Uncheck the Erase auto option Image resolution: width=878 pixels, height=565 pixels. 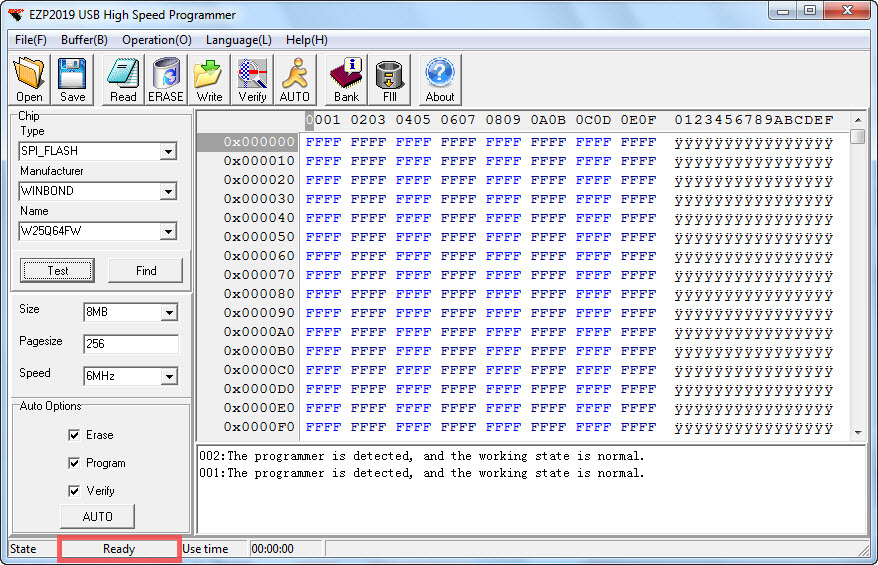[74, 435]
